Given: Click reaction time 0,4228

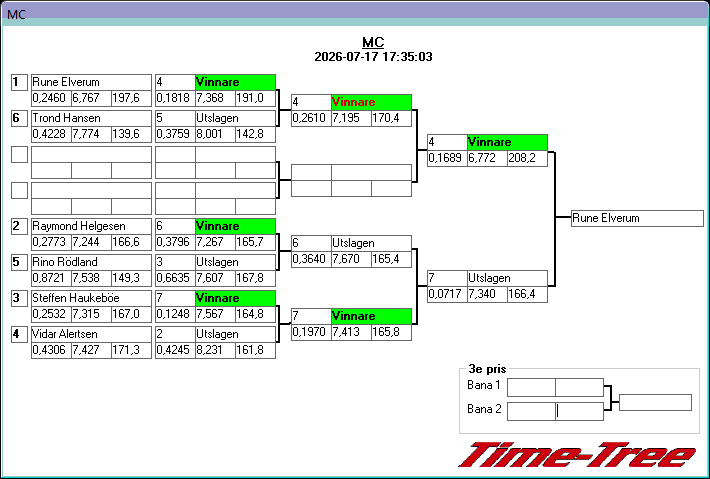Looking at the screenshot, I should [x=51, y=134].
